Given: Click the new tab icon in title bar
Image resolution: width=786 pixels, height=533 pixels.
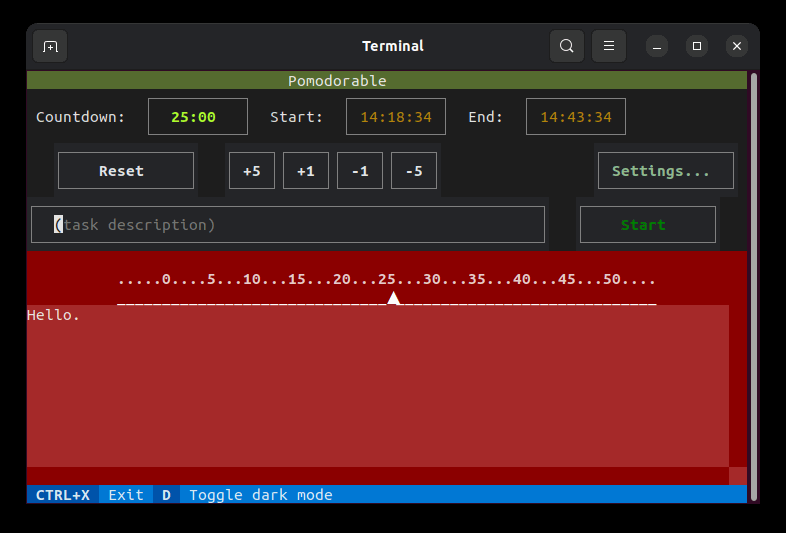Looking at the screenshot, I should [50, 46].
